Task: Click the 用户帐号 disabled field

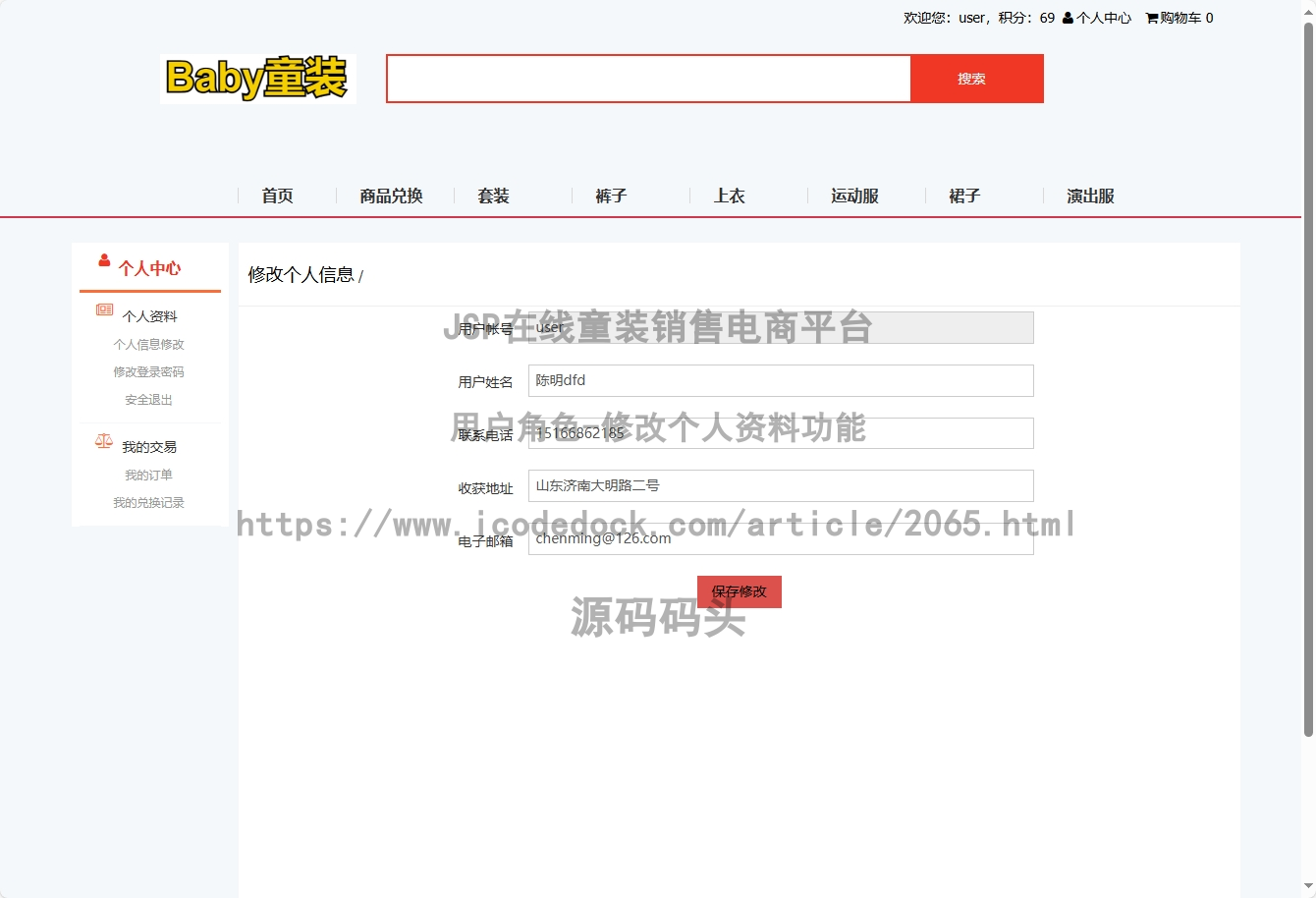Action: [781, 328]
